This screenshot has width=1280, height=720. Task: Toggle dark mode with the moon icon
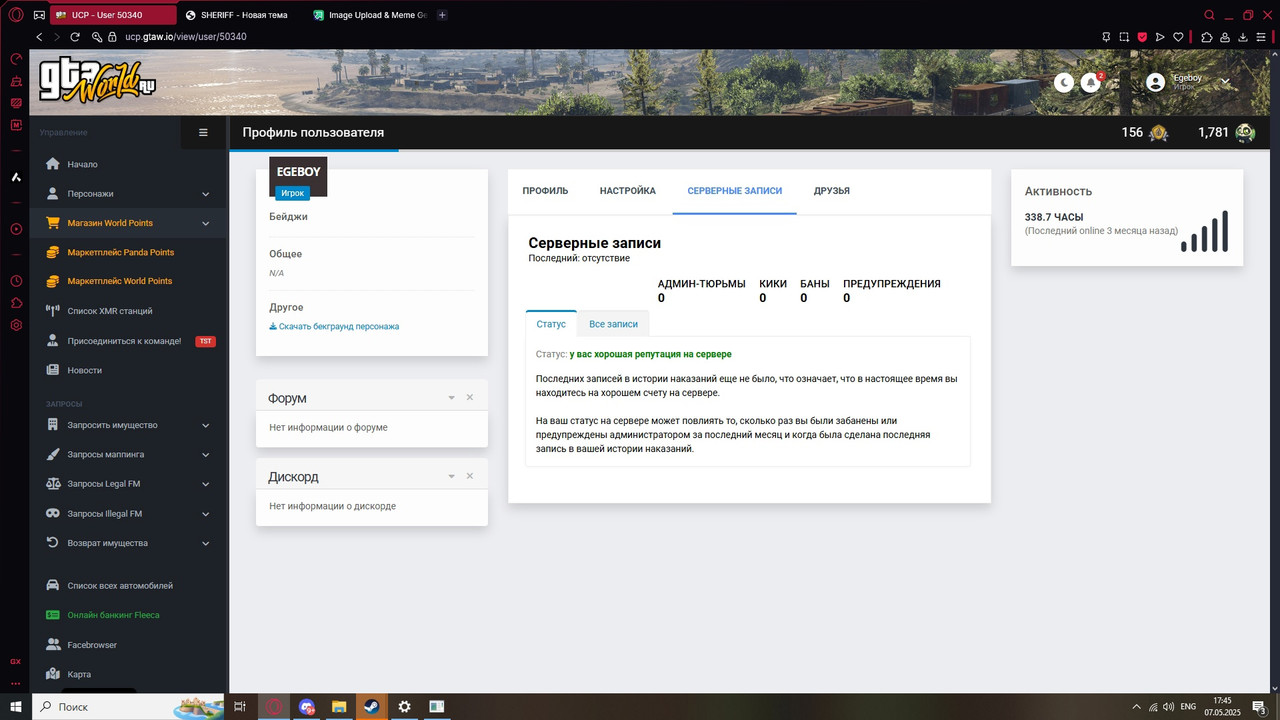(1064, 83)
